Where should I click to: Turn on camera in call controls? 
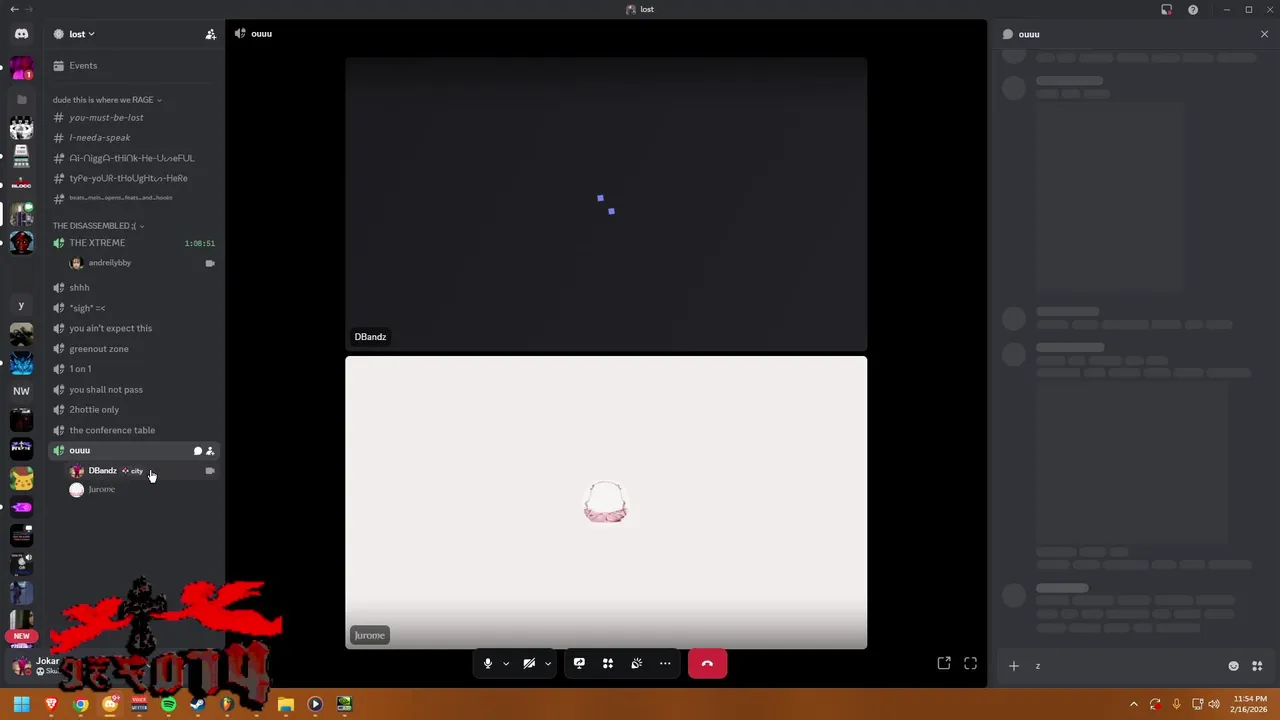coord(529,663)
